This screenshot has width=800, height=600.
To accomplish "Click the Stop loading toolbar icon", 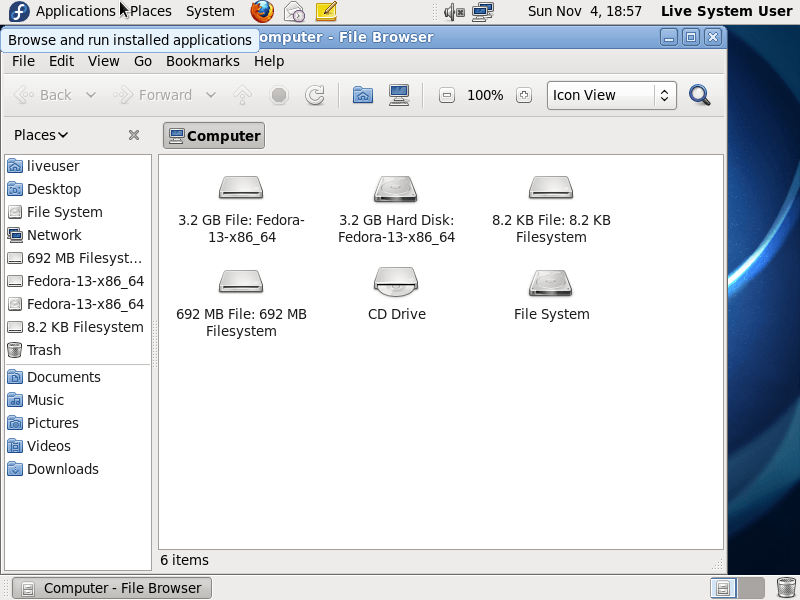I will 279,95.
